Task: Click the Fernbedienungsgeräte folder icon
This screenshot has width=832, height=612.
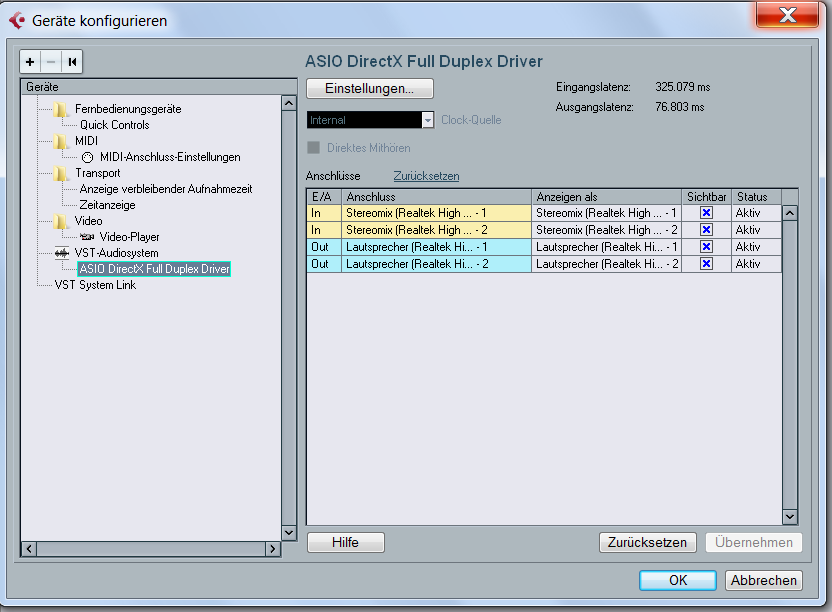Action: pos(61,109)
